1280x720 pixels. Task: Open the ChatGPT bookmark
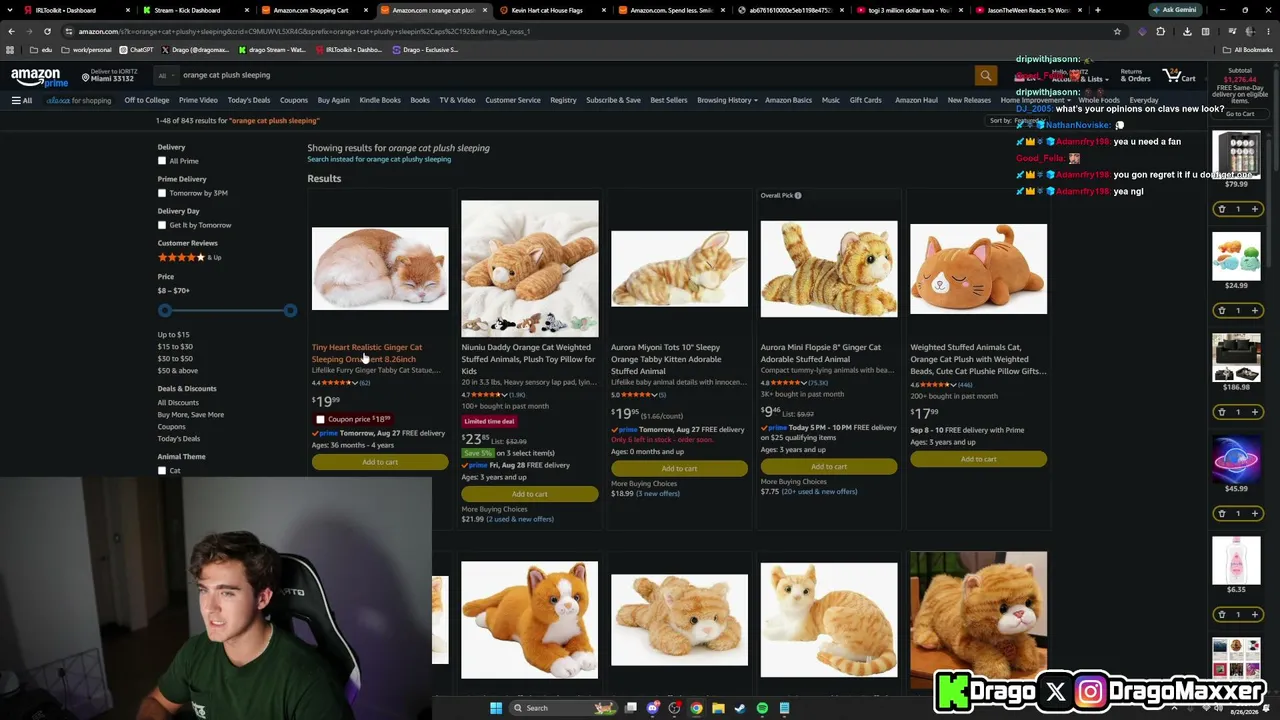(137, 49)
